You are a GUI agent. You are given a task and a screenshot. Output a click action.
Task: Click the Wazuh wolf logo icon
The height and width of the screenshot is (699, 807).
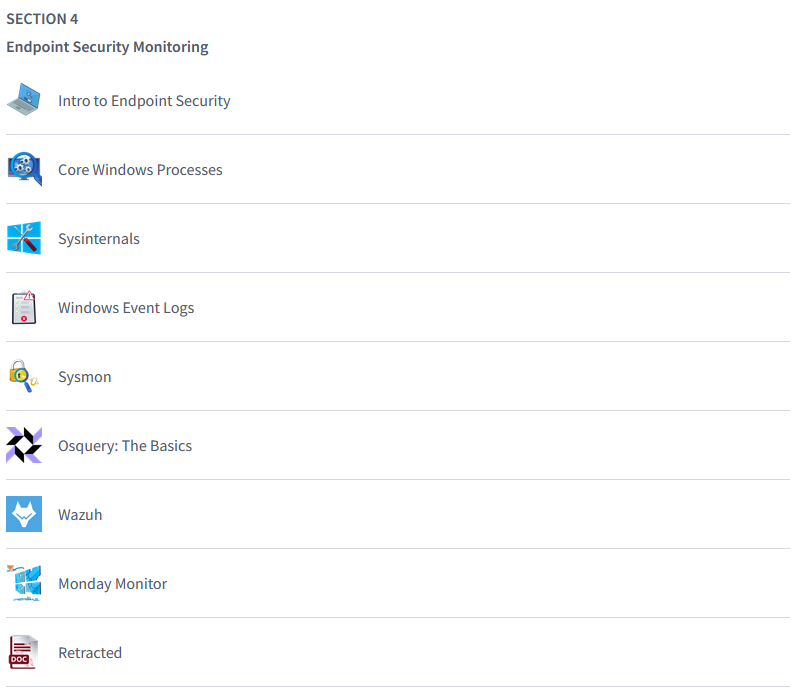(x=24, y=514)
